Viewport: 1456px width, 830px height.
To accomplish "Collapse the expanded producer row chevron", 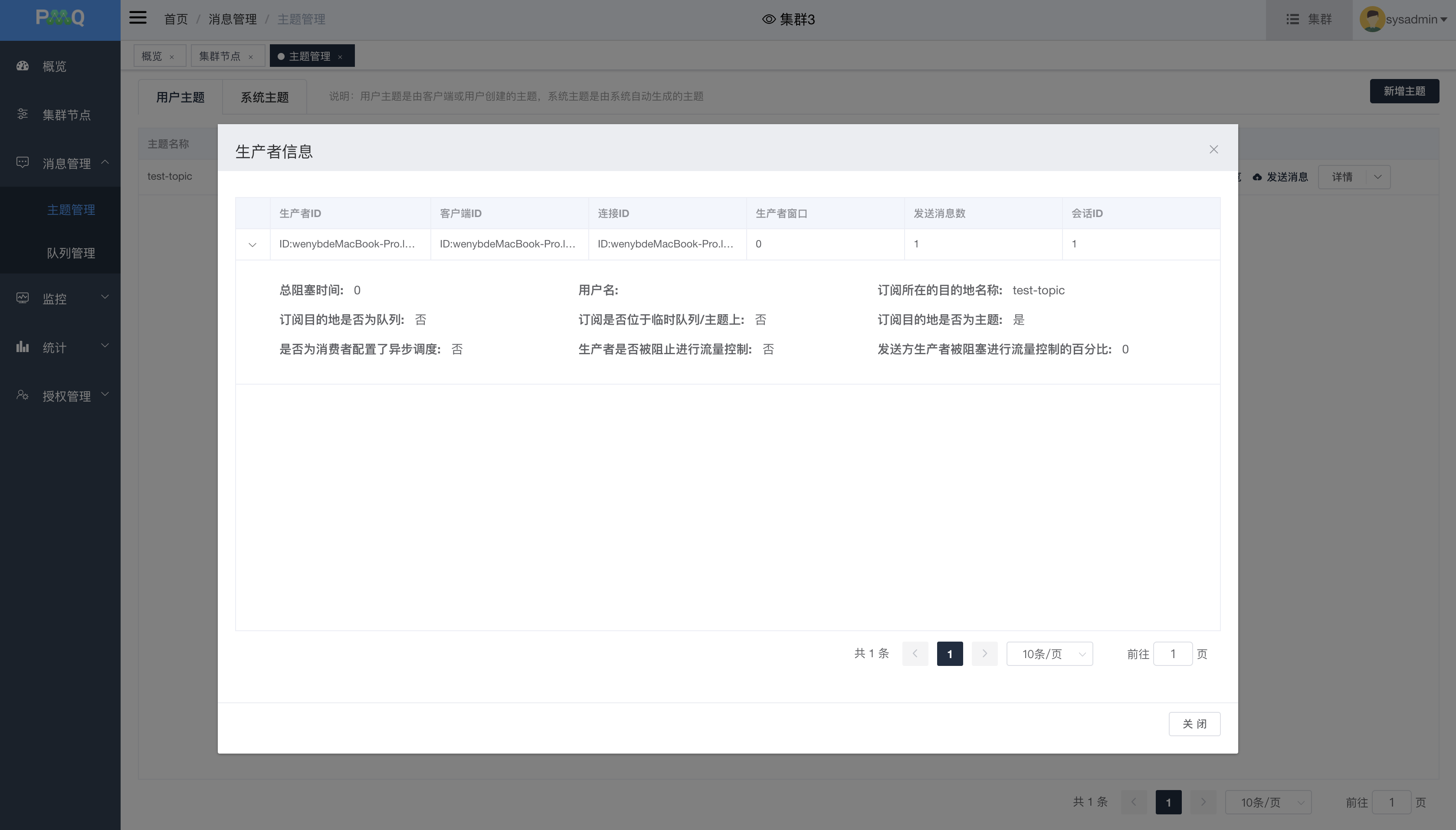I will tap(253, 244).
